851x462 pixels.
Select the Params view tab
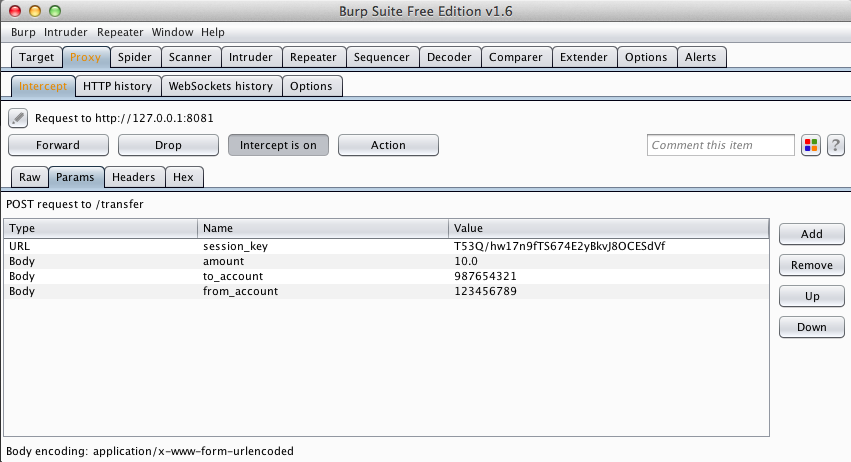tap(75, 177)
